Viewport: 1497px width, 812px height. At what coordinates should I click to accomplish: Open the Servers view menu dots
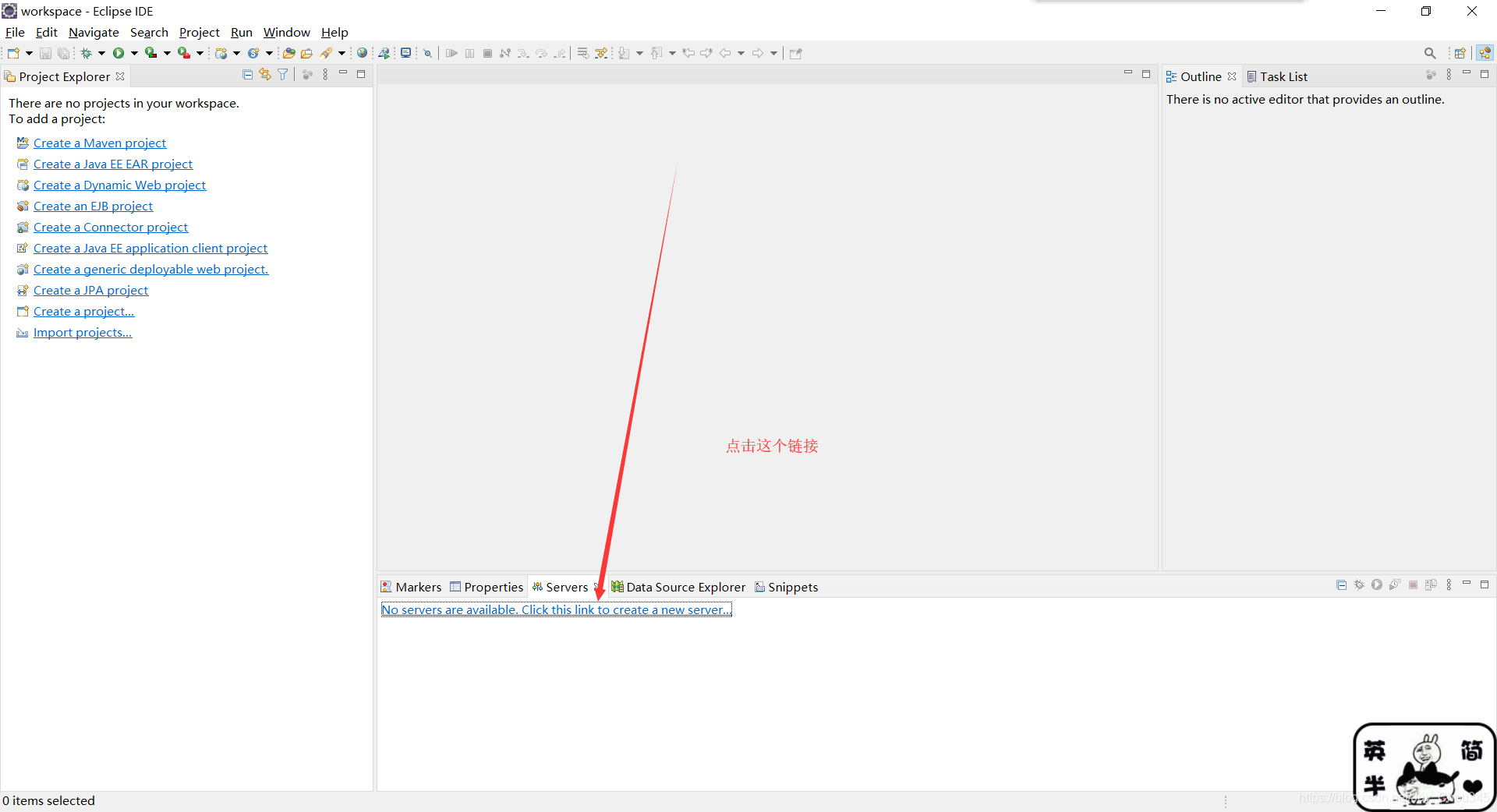click(x=1449, y=585)
